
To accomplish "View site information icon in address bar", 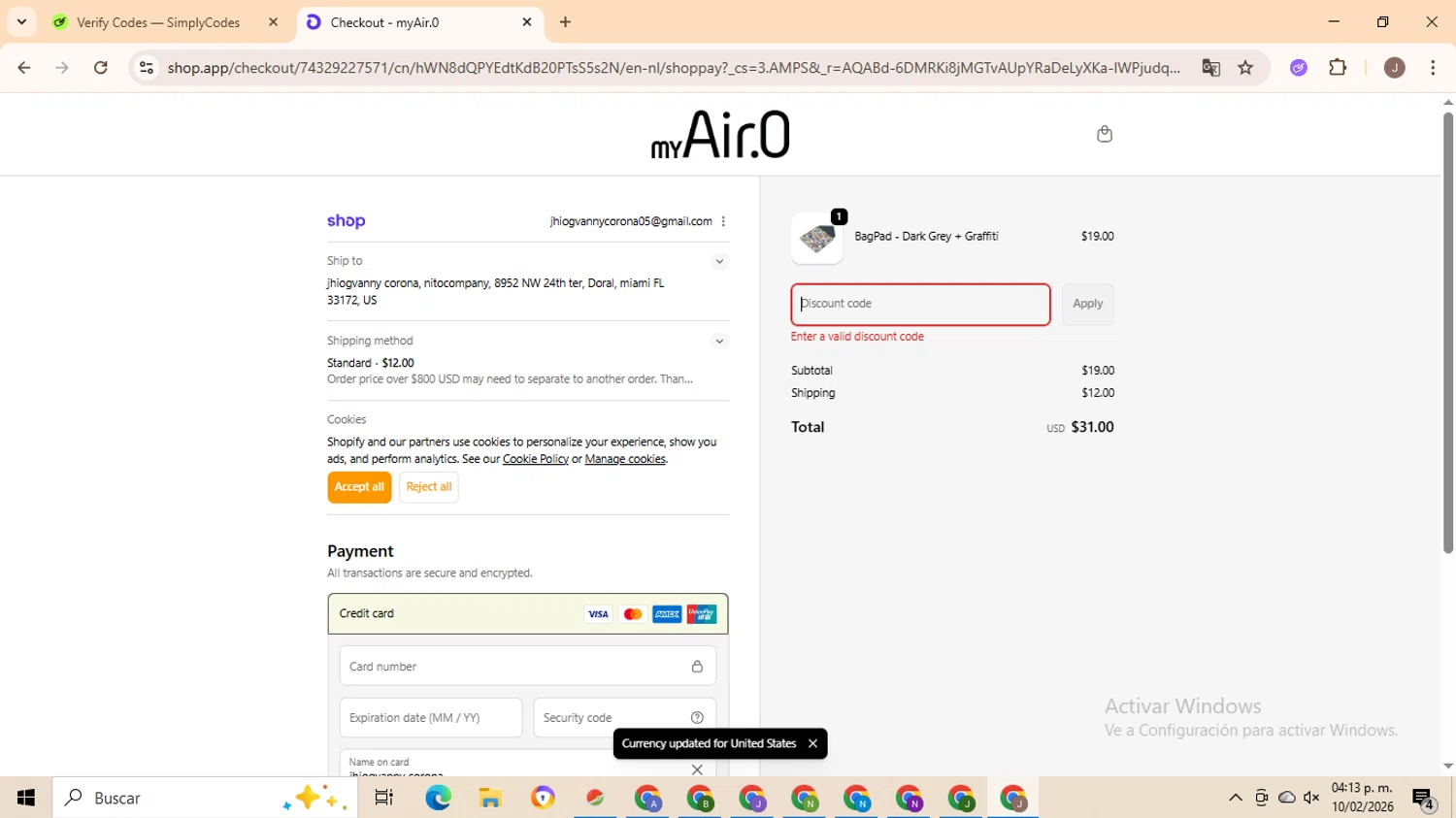I will click(x=147, y=68).
